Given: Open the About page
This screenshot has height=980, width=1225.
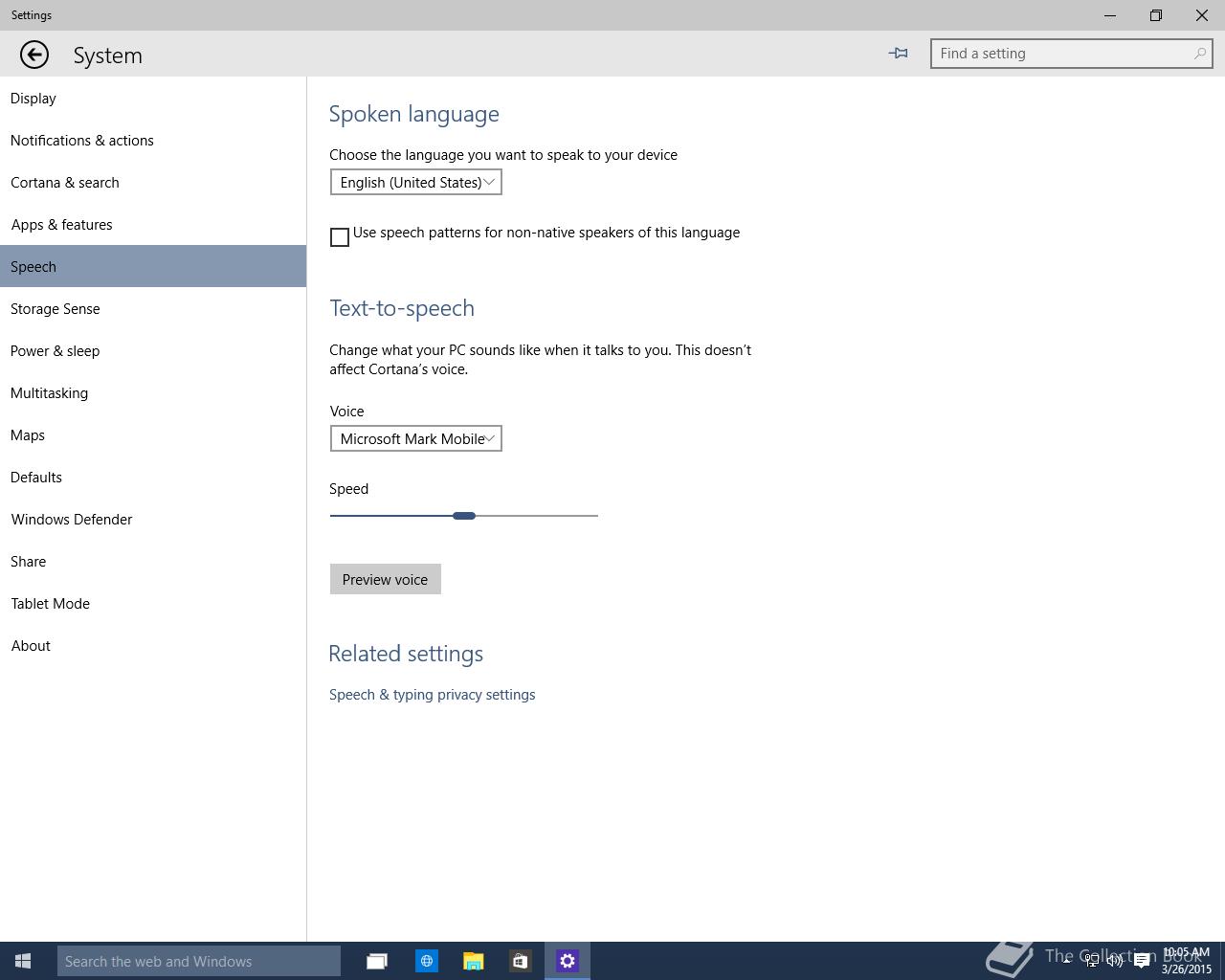Looking at the screenshot, I should coord(153,645).
